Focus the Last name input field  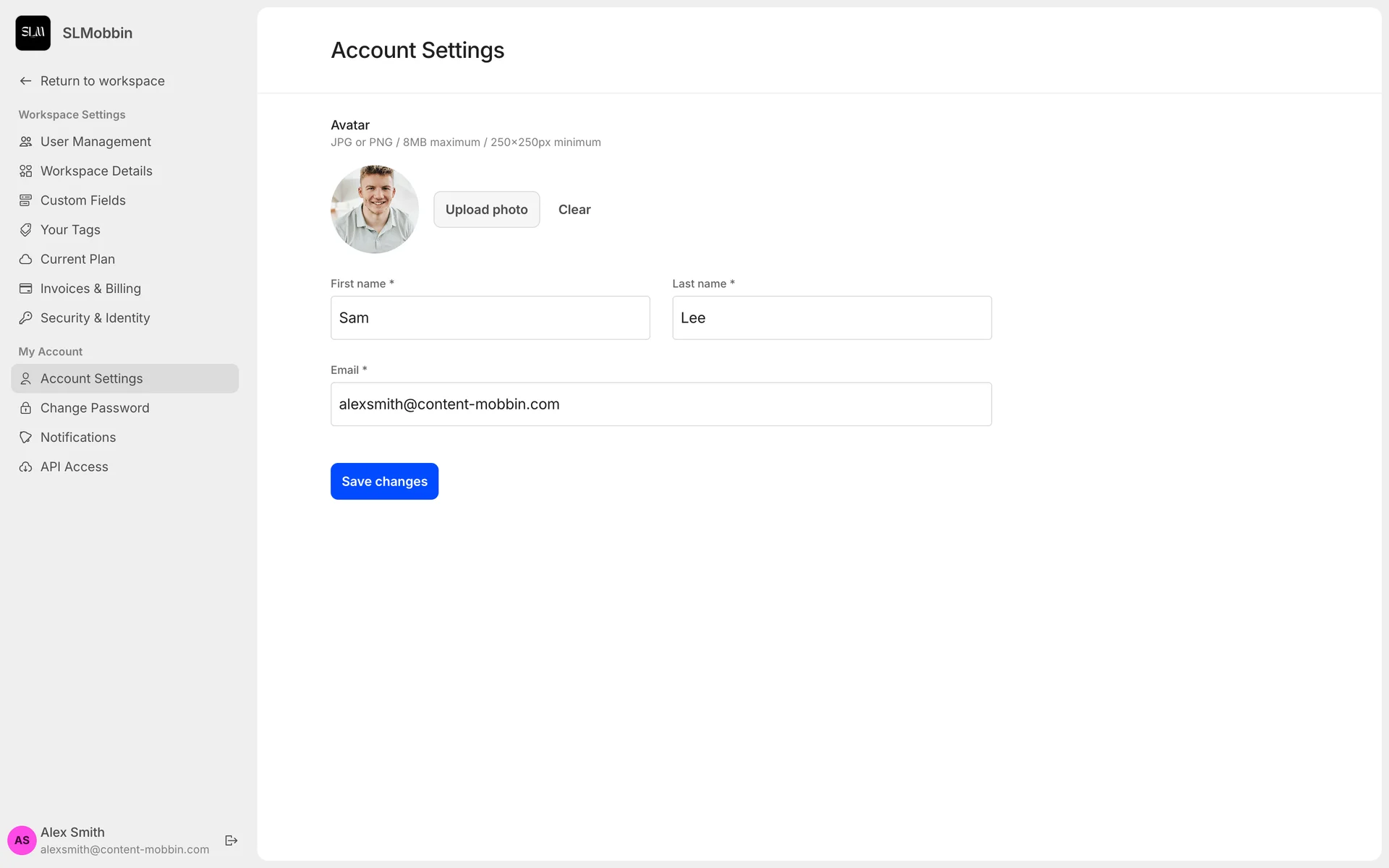point(831,318)
